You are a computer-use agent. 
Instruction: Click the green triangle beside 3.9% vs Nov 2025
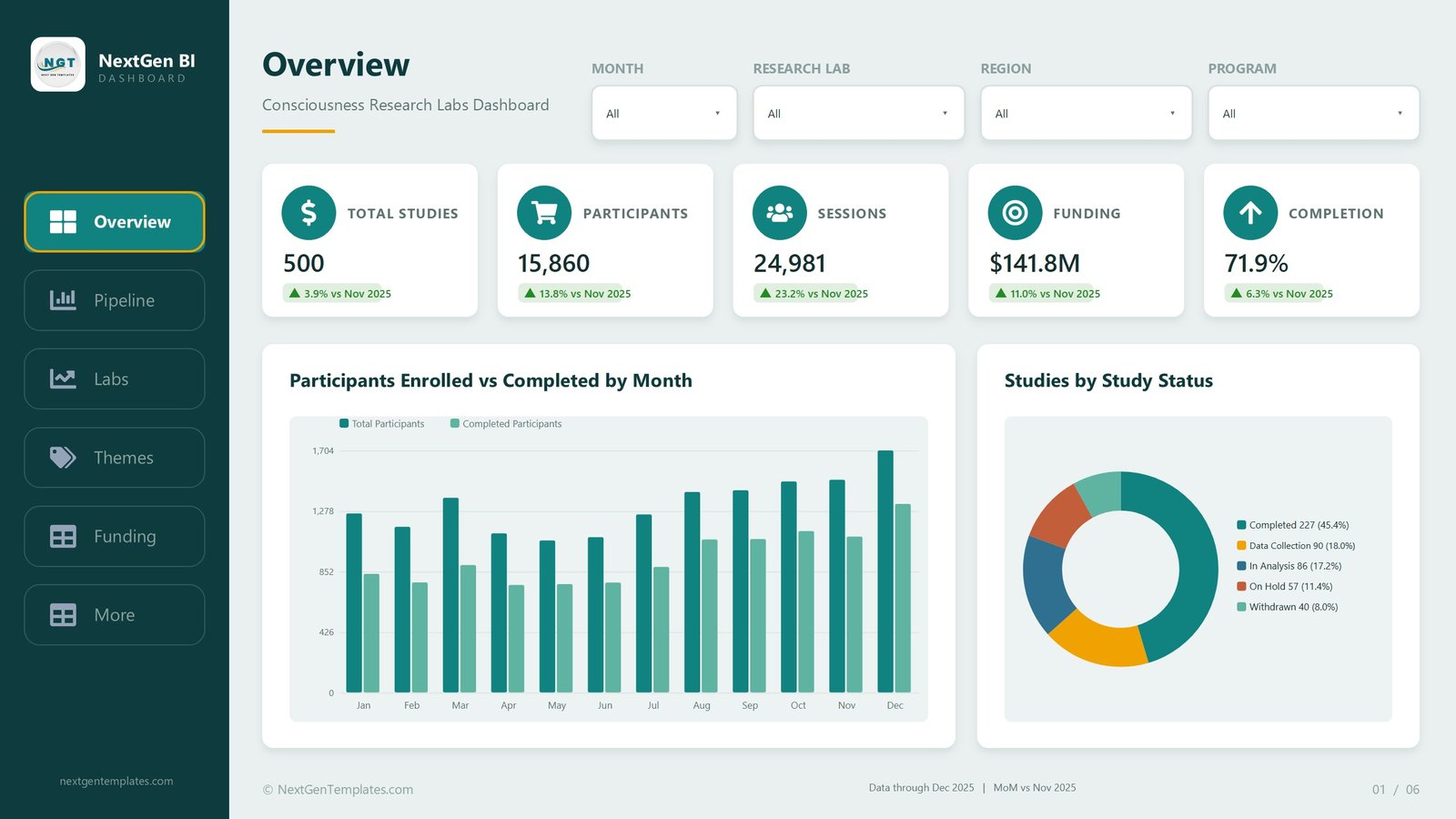294,293
